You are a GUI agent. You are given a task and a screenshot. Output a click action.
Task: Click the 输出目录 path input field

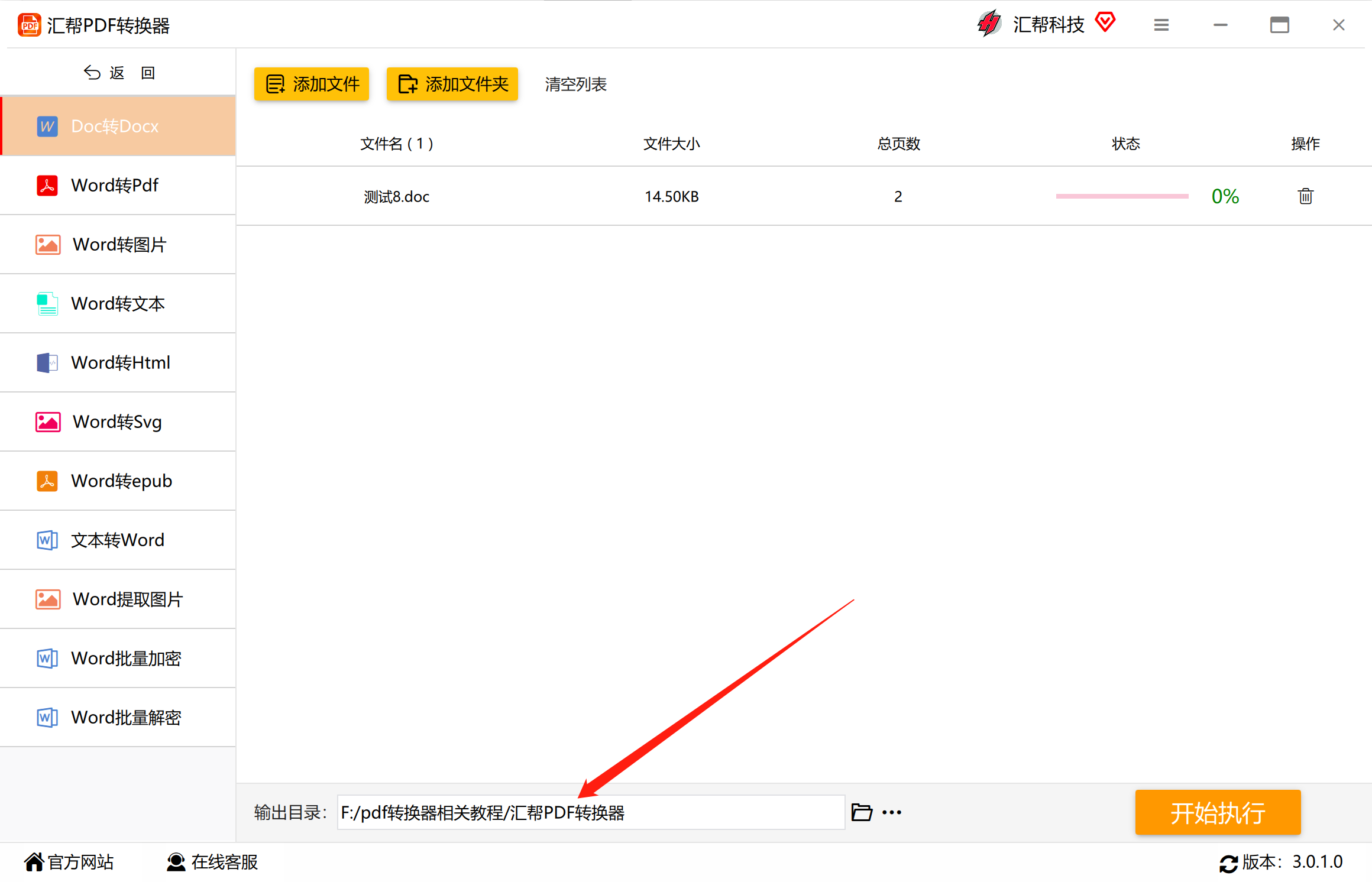tap(591, 812)
